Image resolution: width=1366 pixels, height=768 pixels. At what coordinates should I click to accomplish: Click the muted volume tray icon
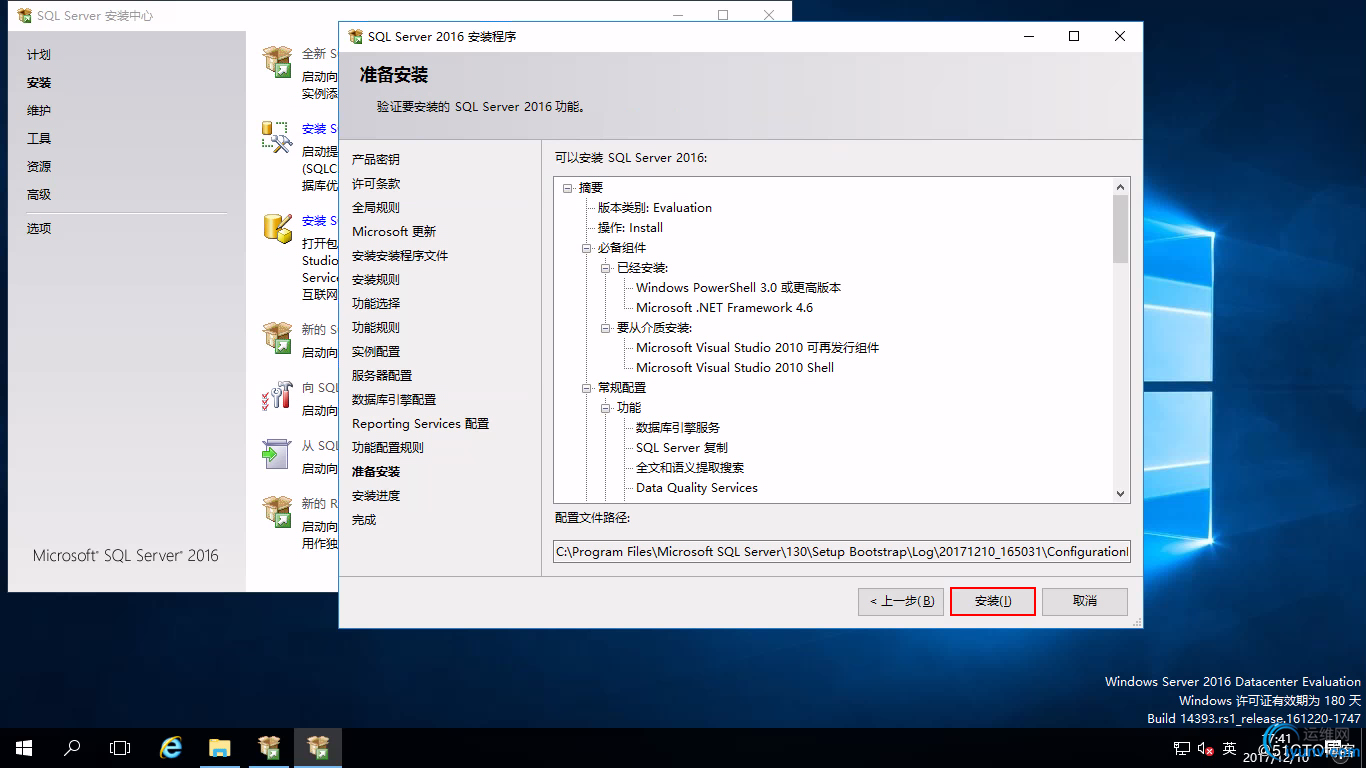[1205, 749]
